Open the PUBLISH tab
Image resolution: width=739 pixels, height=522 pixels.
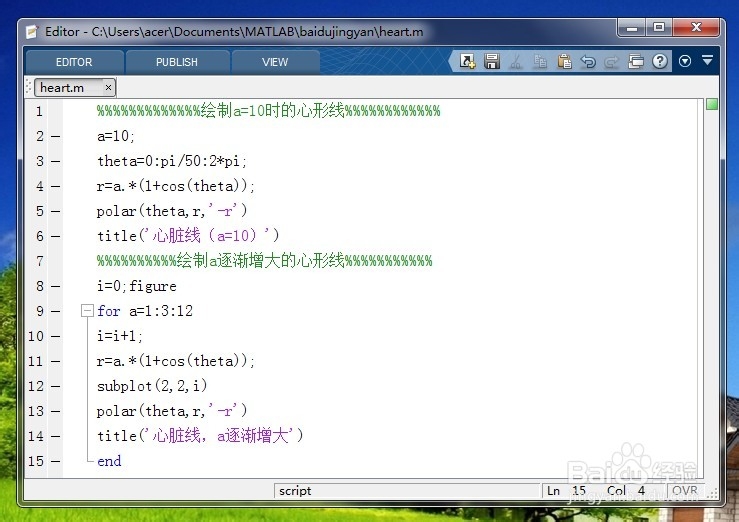tap(177, 62)
